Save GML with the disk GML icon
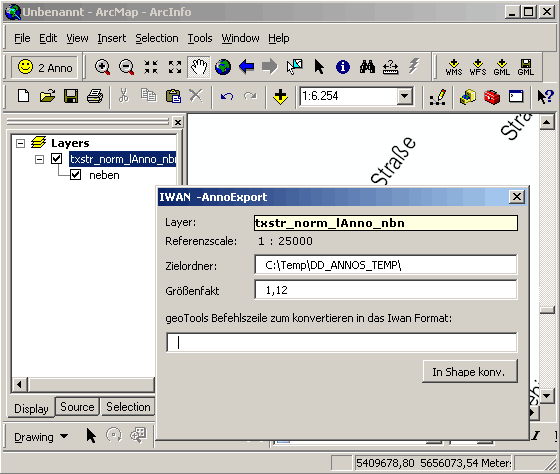 526,68
